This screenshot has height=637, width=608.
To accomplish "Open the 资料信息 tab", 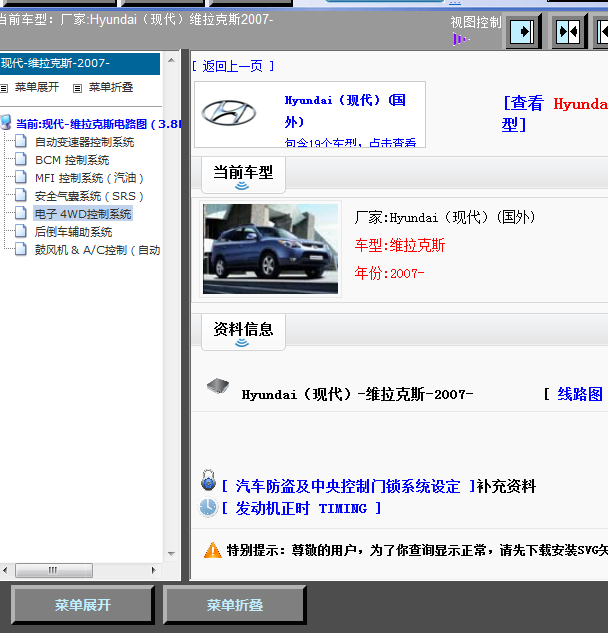I will (243, 332).
